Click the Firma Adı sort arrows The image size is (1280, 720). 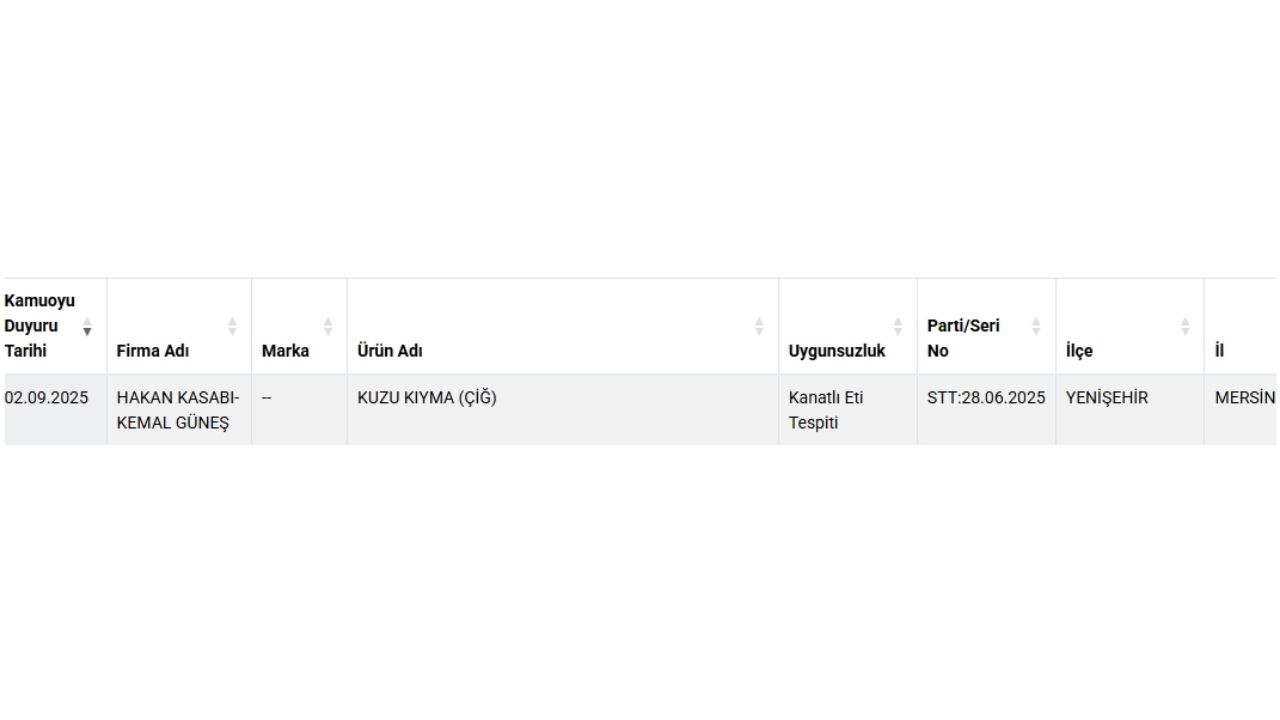[x=232, y=326]
